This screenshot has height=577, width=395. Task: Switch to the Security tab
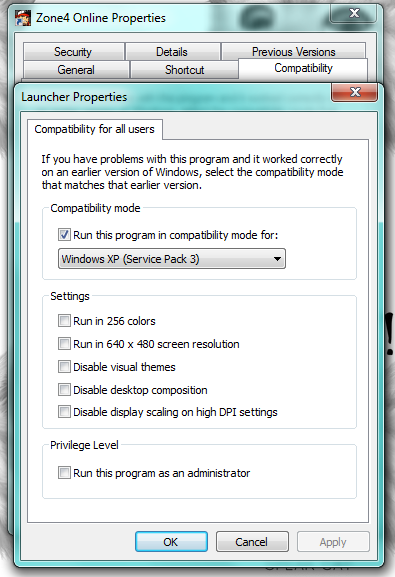tap(73, 52)
